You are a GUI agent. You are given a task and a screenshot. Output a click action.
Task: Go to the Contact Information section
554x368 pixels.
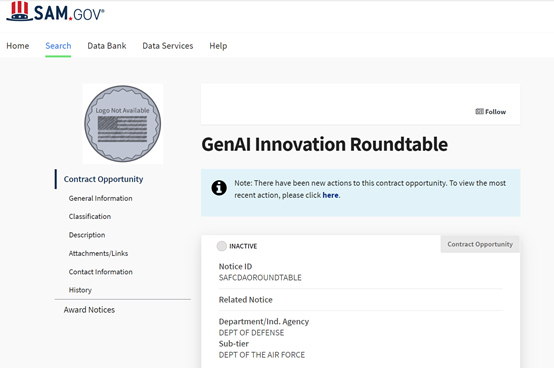point(101,272)
